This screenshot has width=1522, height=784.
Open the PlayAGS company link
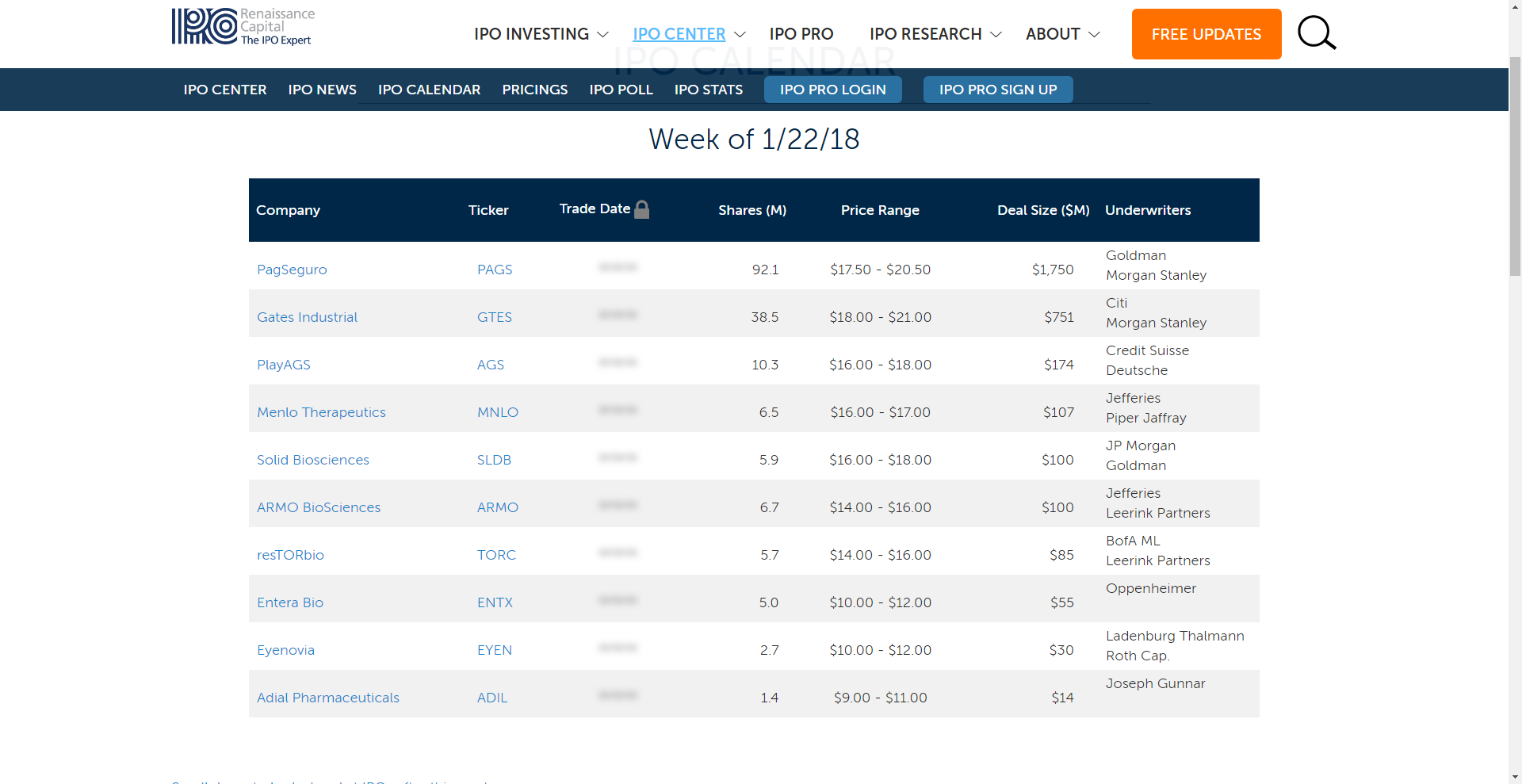point(284,365)
